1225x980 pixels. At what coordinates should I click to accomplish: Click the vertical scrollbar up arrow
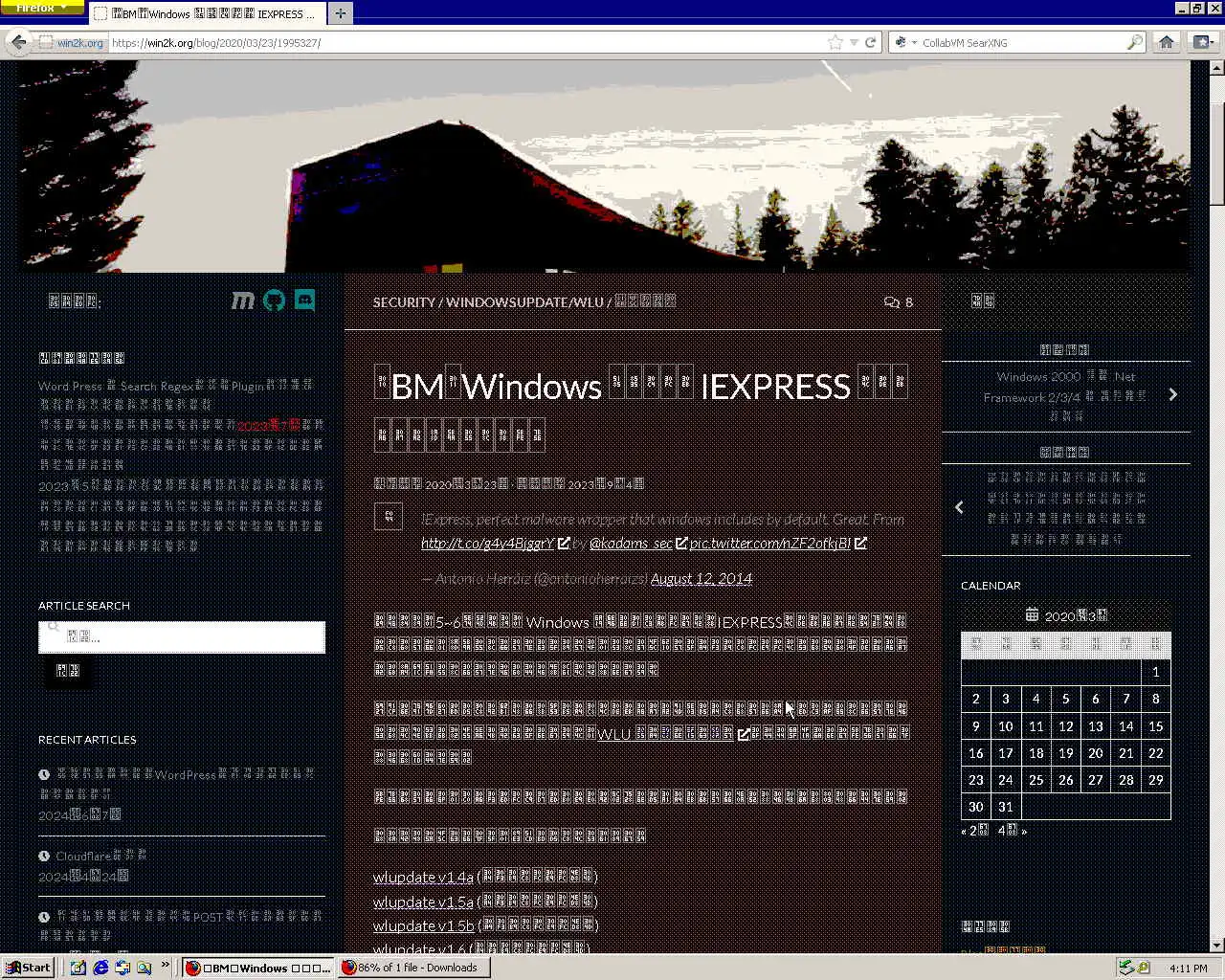[1216, 68]
